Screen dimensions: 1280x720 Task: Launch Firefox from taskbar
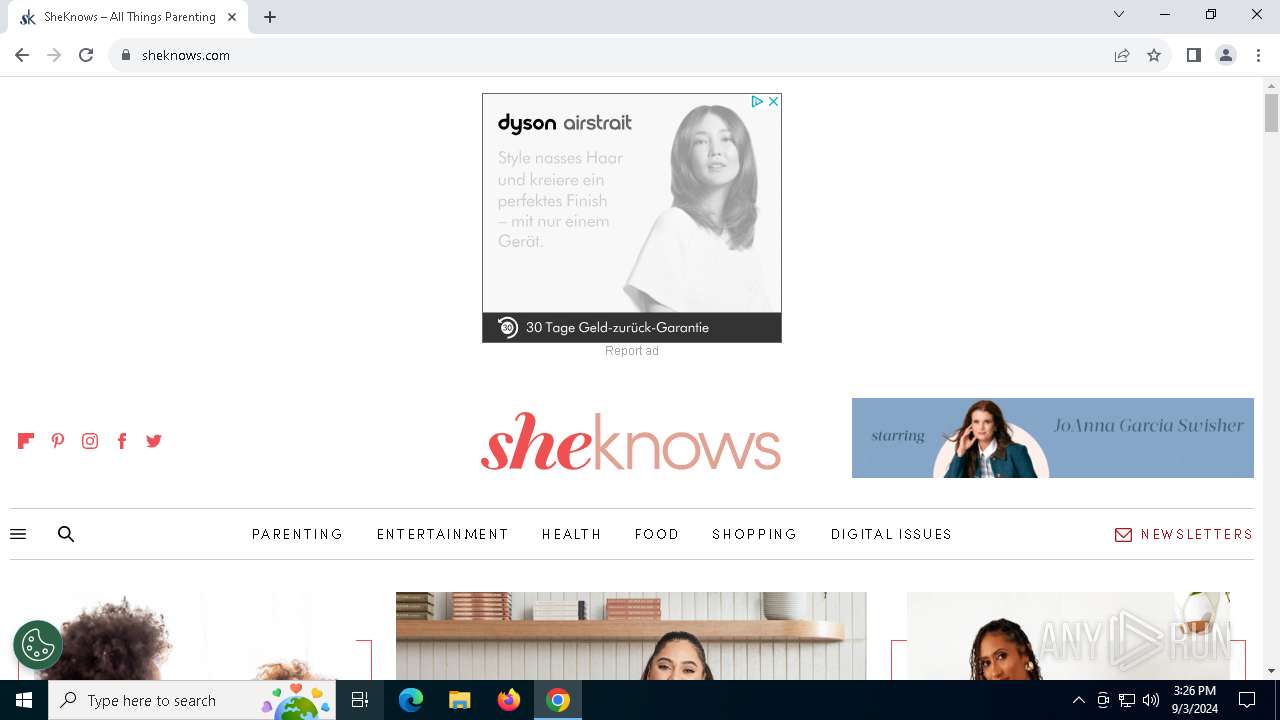tap(509, 700)
